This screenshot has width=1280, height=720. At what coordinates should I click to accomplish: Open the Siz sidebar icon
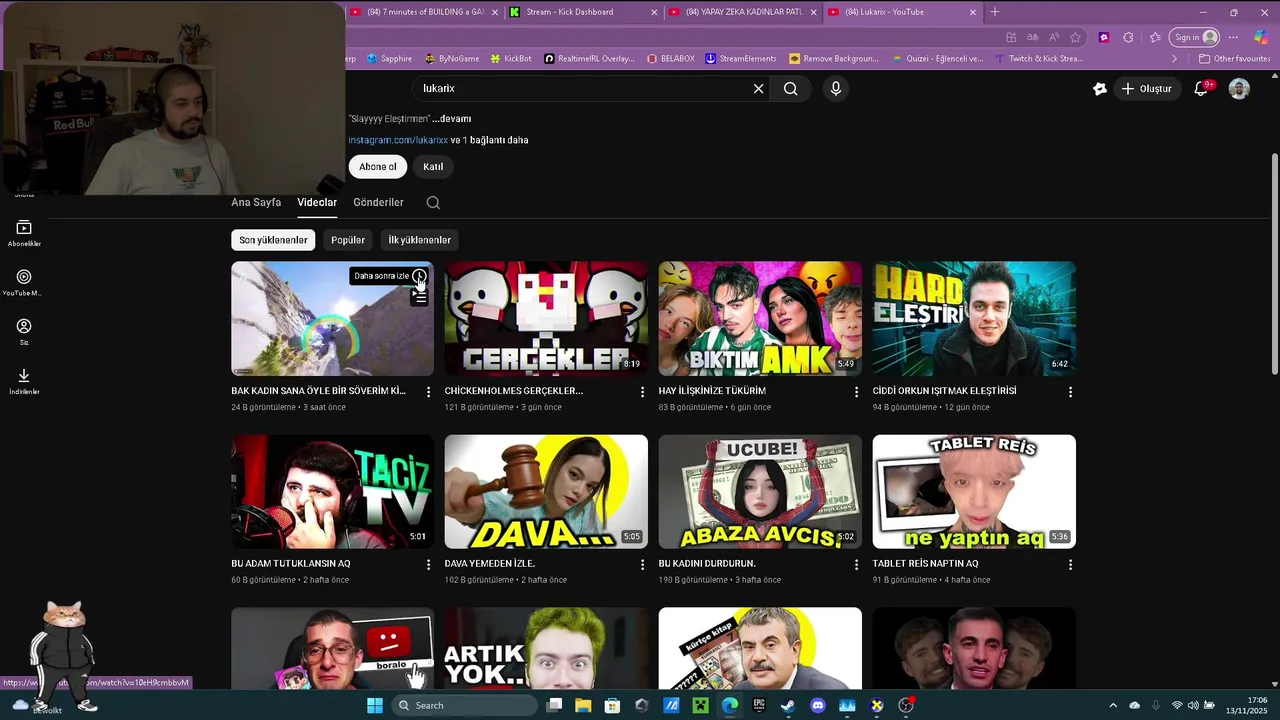point(24,332)
